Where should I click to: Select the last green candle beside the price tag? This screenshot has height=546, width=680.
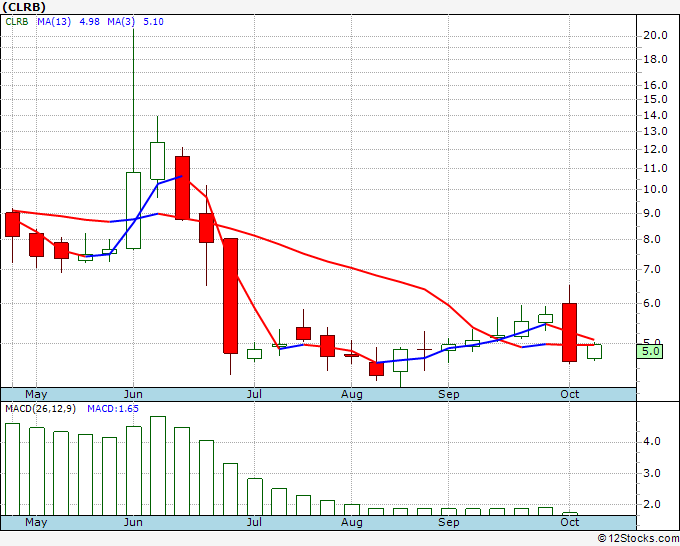click(x=594, y=351)
